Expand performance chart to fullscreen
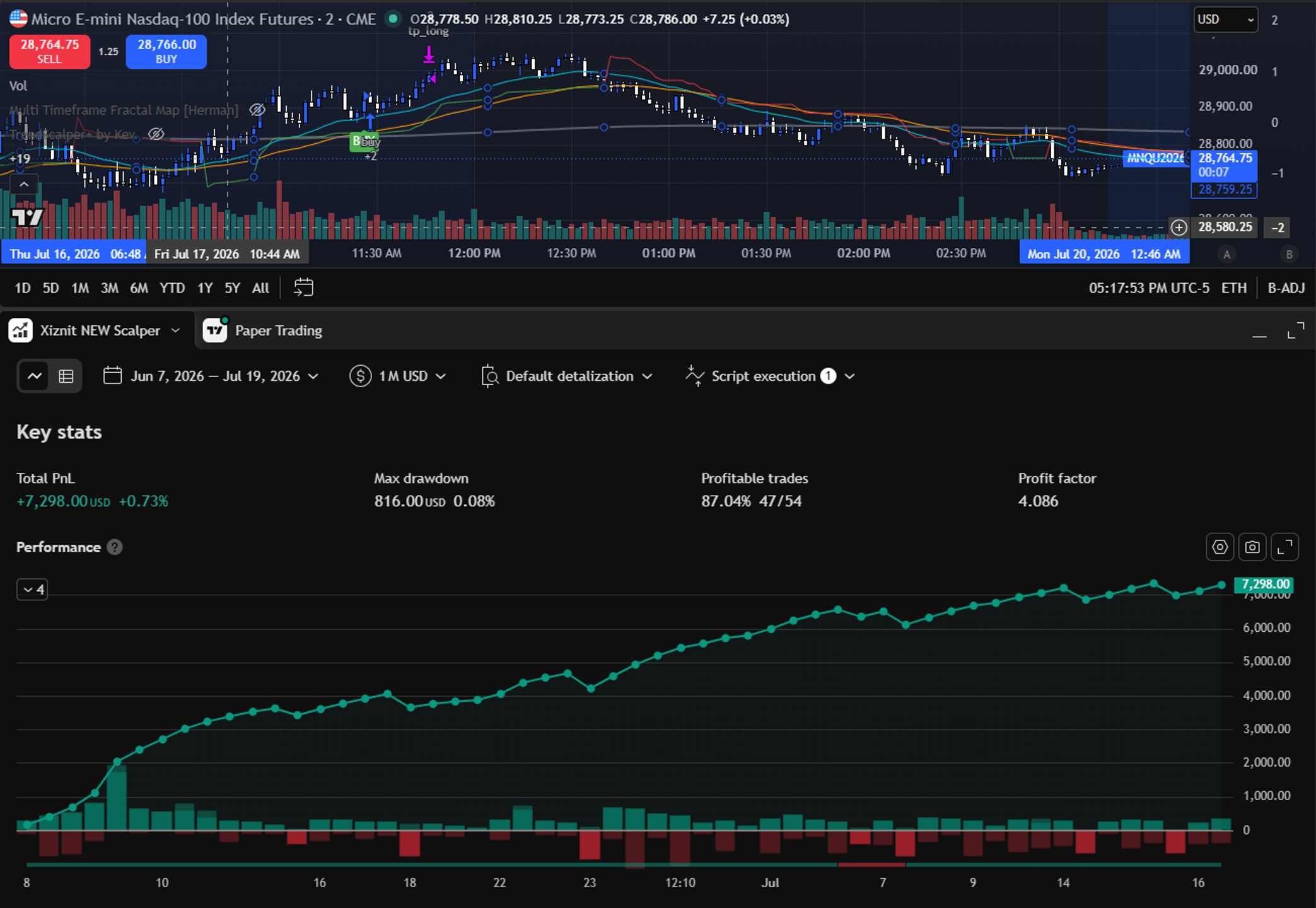The width and height of the screenshot is (1316, 908). (1284, 547)
